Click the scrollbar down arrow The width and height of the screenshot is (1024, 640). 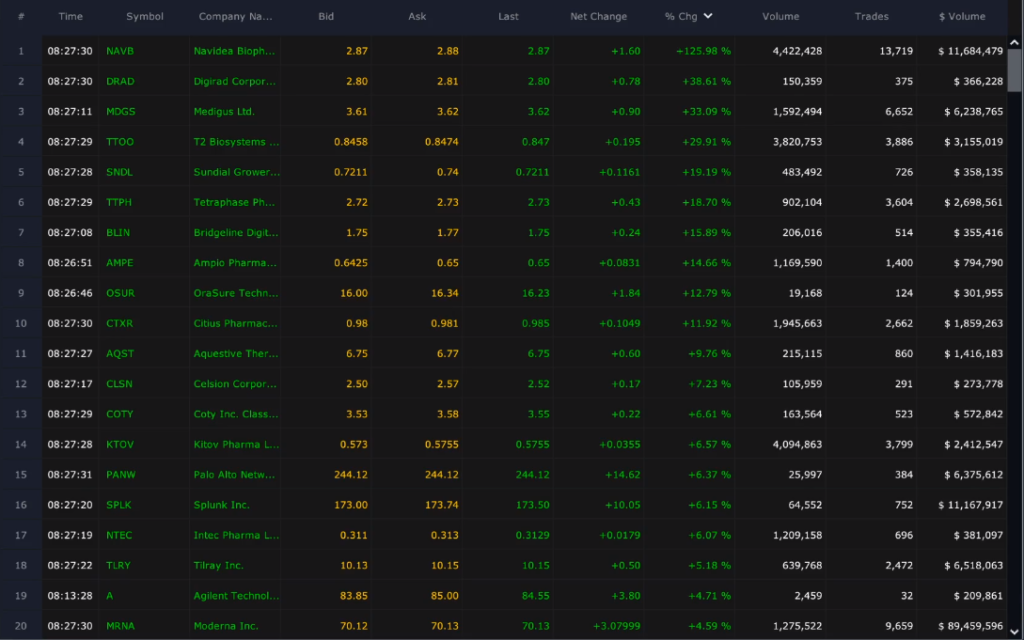1014,632
